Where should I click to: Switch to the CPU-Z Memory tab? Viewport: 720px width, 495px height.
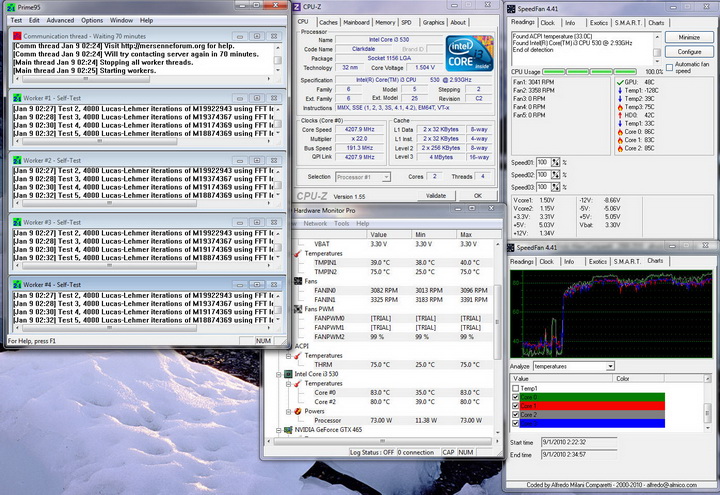[385, 22]
